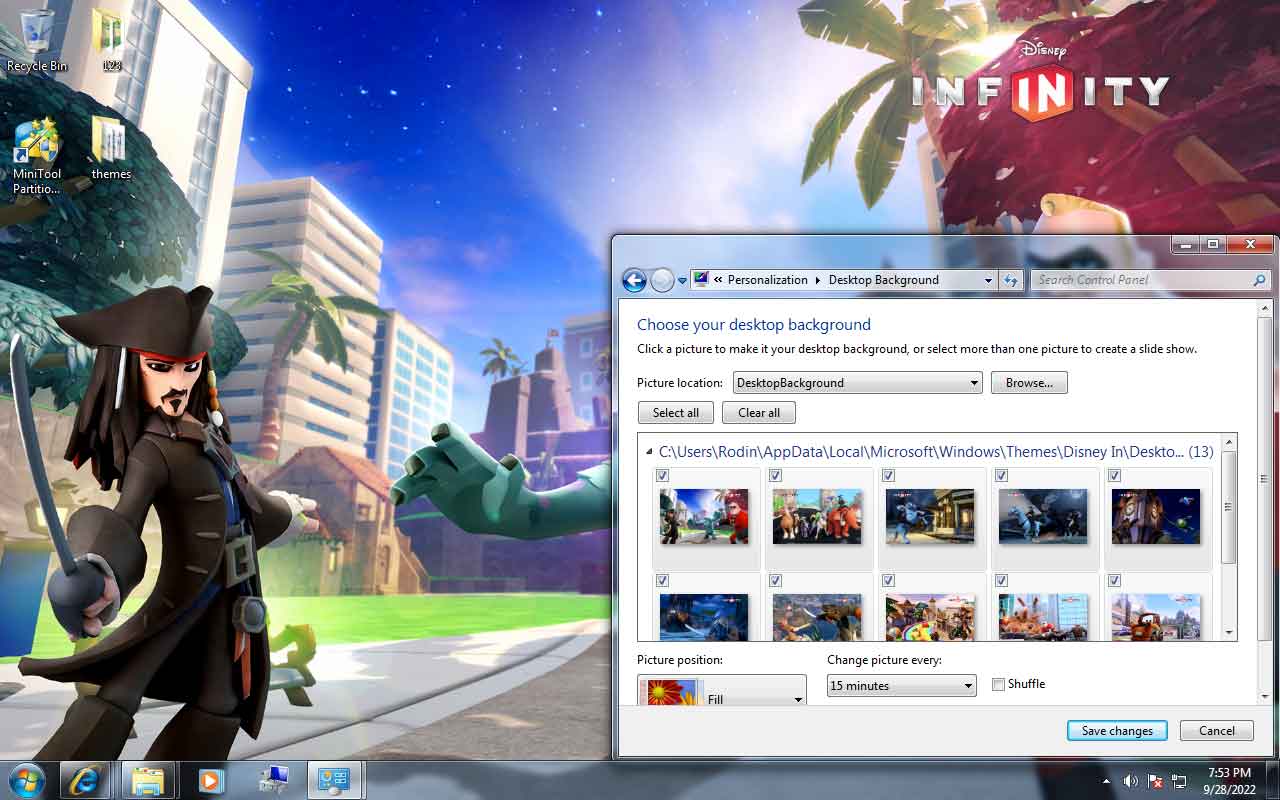Select the Sulley night street wallpaper thumbnail
This screenshot has height=800, width=1280.
930,516
